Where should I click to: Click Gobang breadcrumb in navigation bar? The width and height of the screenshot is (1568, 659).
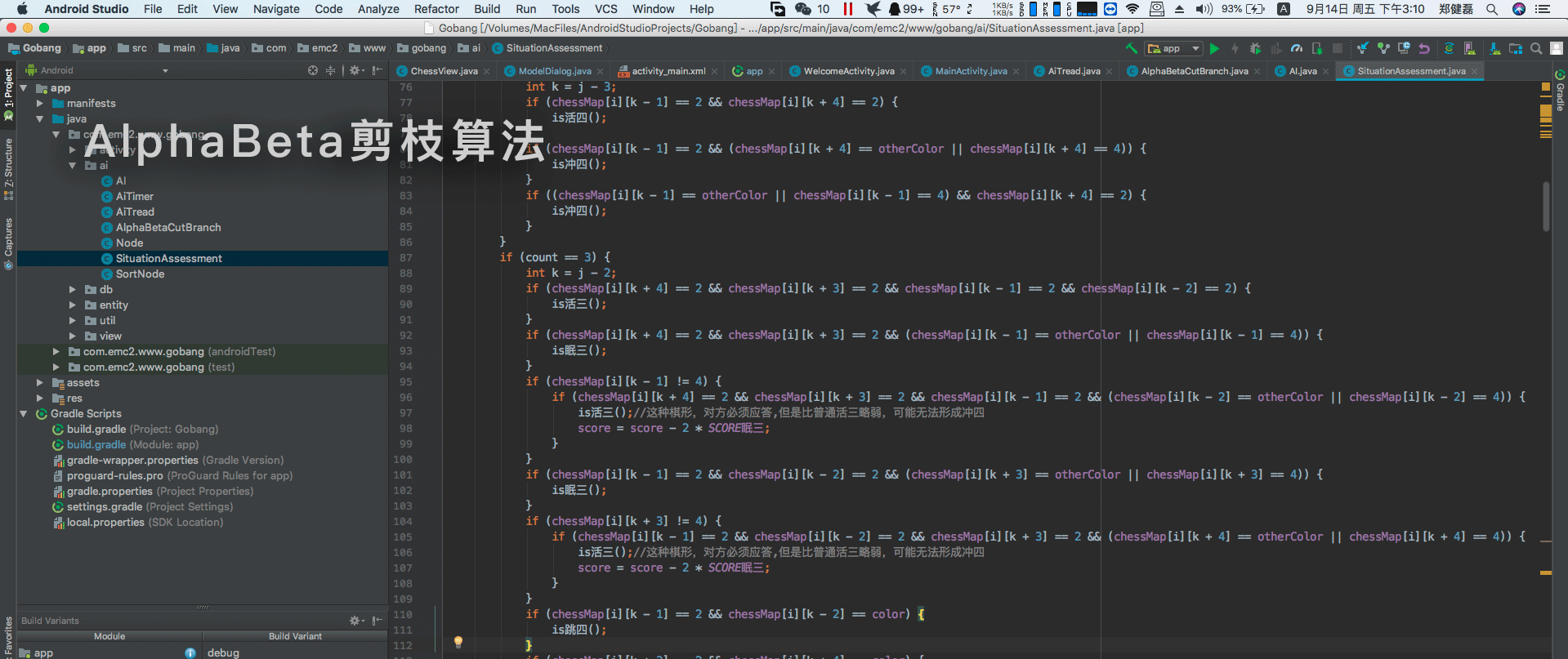coord(34,48)
